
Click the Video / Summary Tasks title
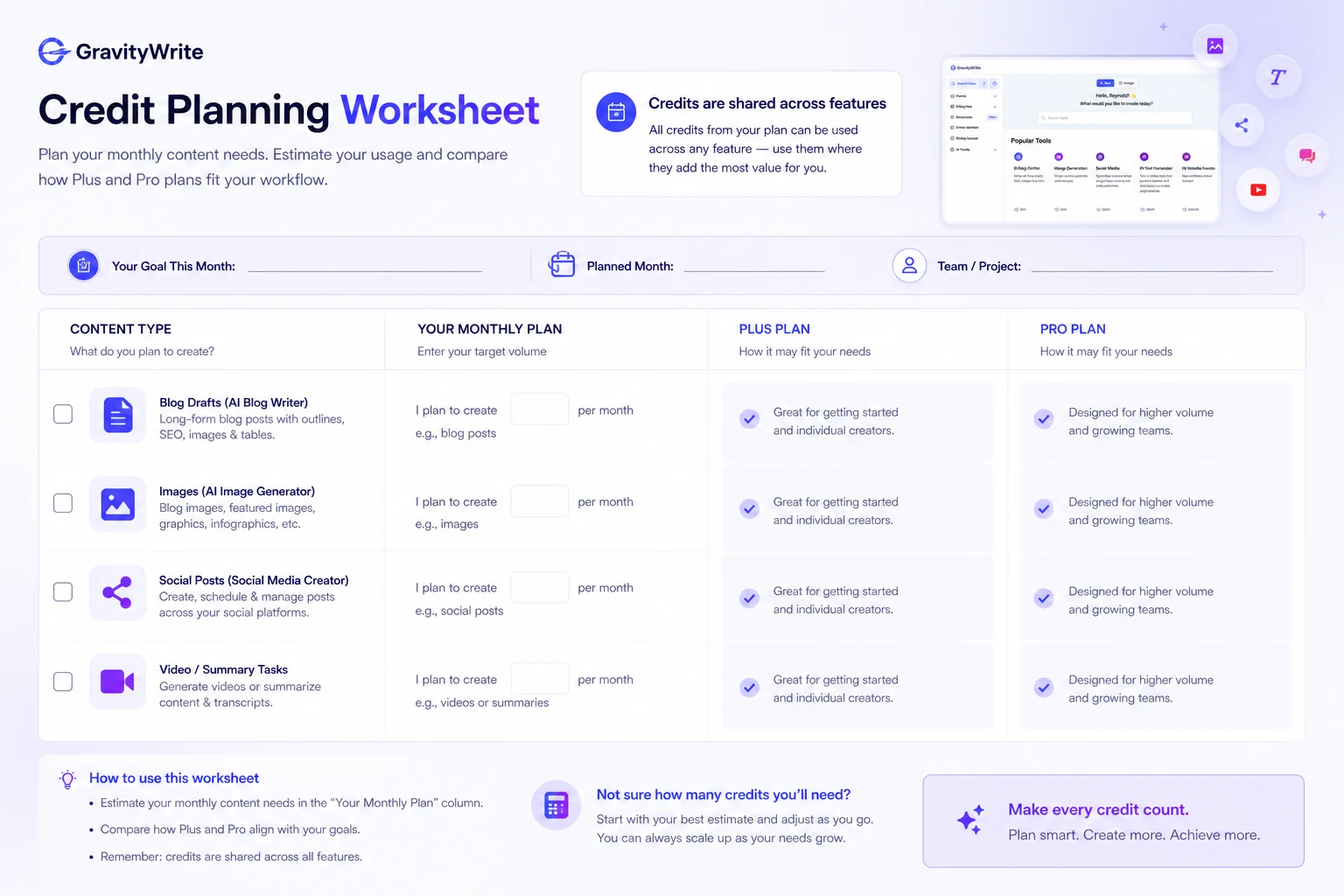(223, 669)
